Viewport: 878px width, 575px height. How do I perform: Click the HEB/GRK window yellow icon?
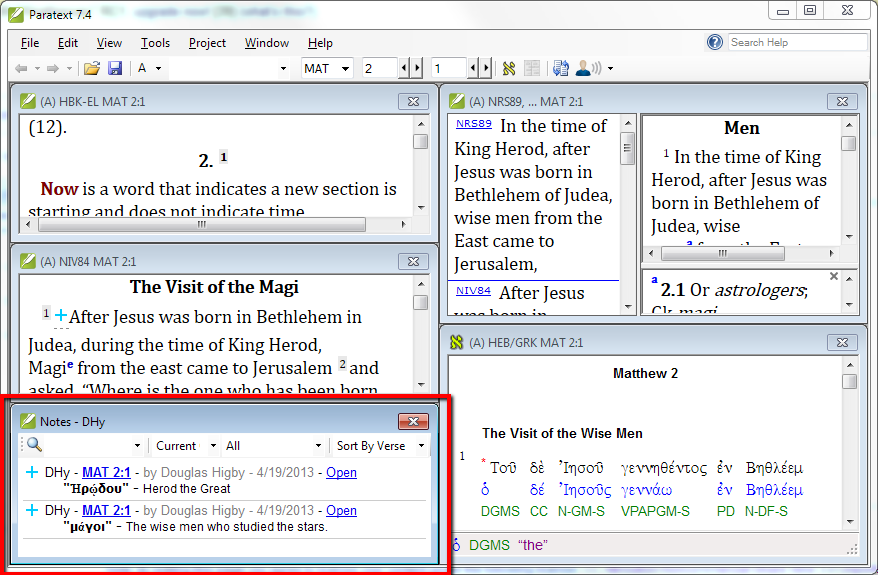[457, 342]
